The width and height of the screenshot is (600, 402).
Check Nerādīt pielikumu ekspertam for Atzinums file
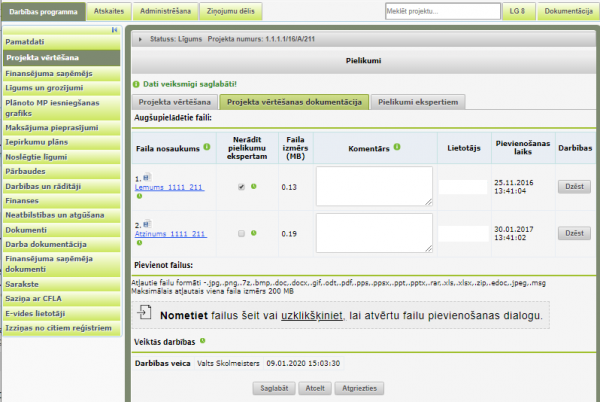(241, 233)
